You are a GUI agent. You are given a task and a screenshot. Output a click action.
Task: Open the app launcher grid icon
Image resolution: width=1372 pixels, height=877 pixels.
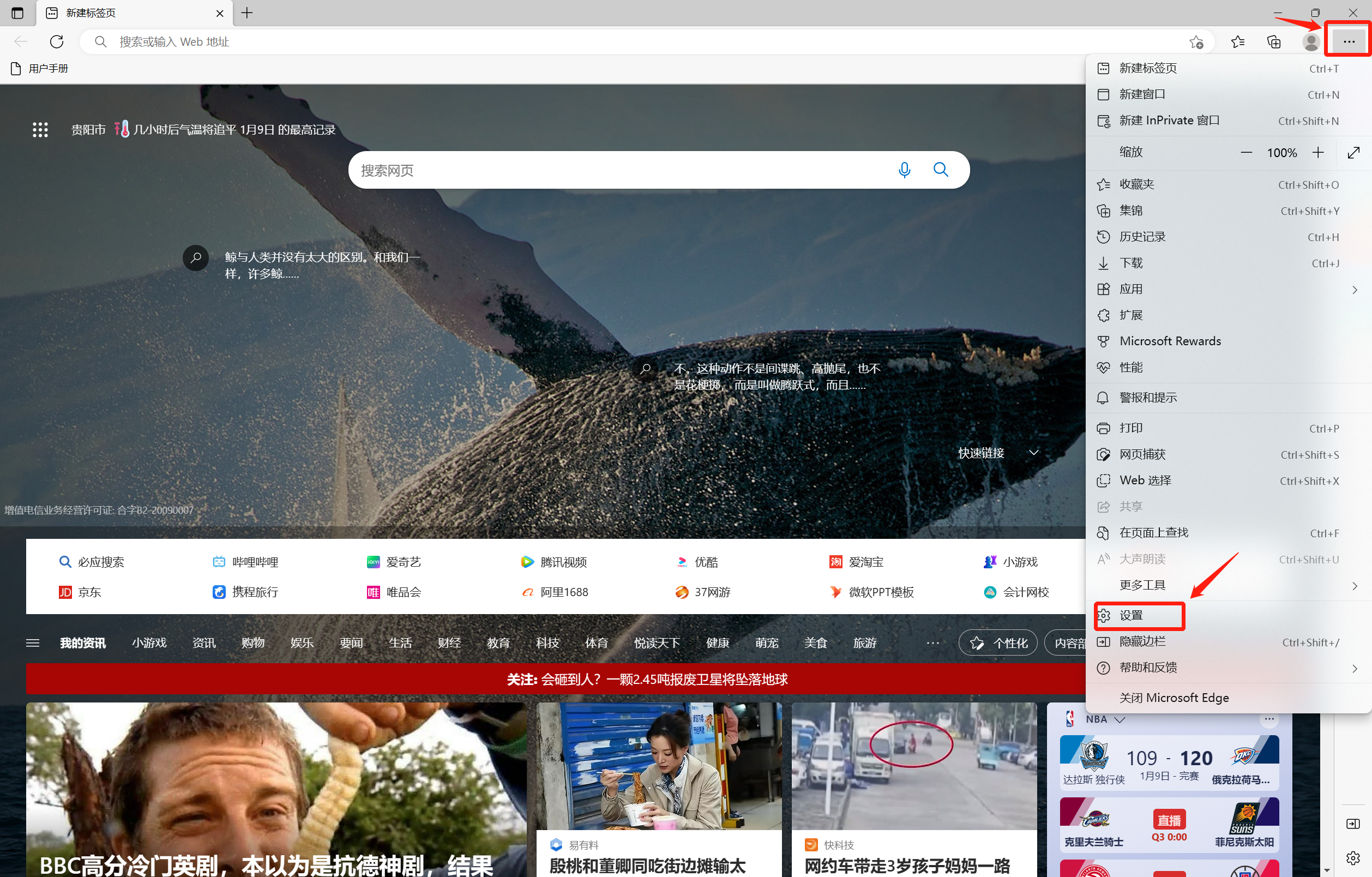pyautogui.click(x=40, y=130)
